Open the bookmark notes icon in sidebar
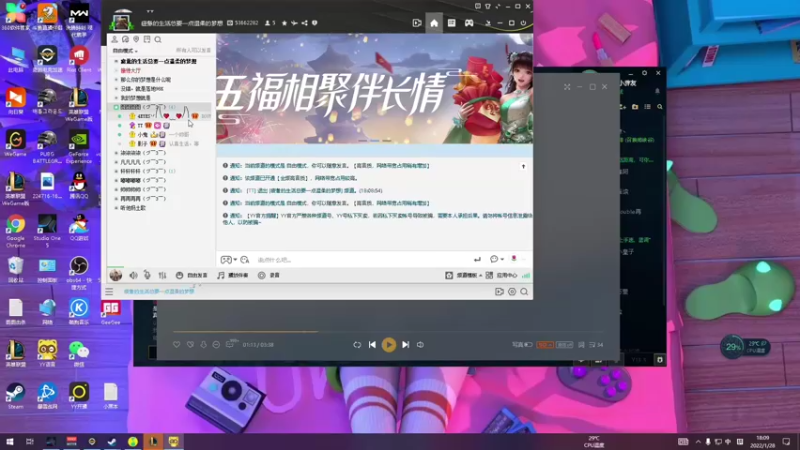Image resolution: width=800 pixels, height=450 pixels. pos(147,39)
